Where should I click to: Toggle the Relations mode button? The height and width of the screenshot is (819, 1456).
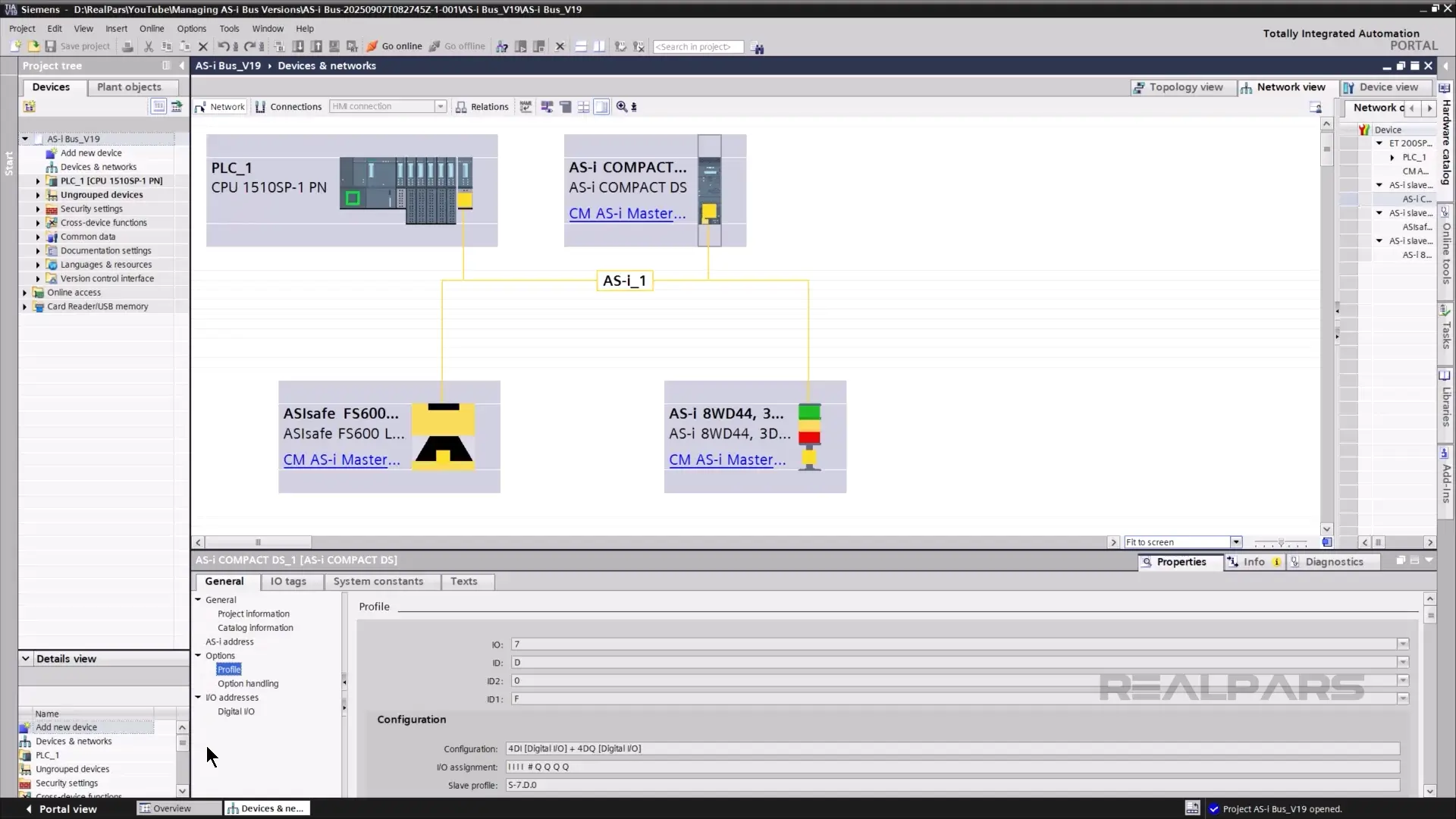click(482, 107)
